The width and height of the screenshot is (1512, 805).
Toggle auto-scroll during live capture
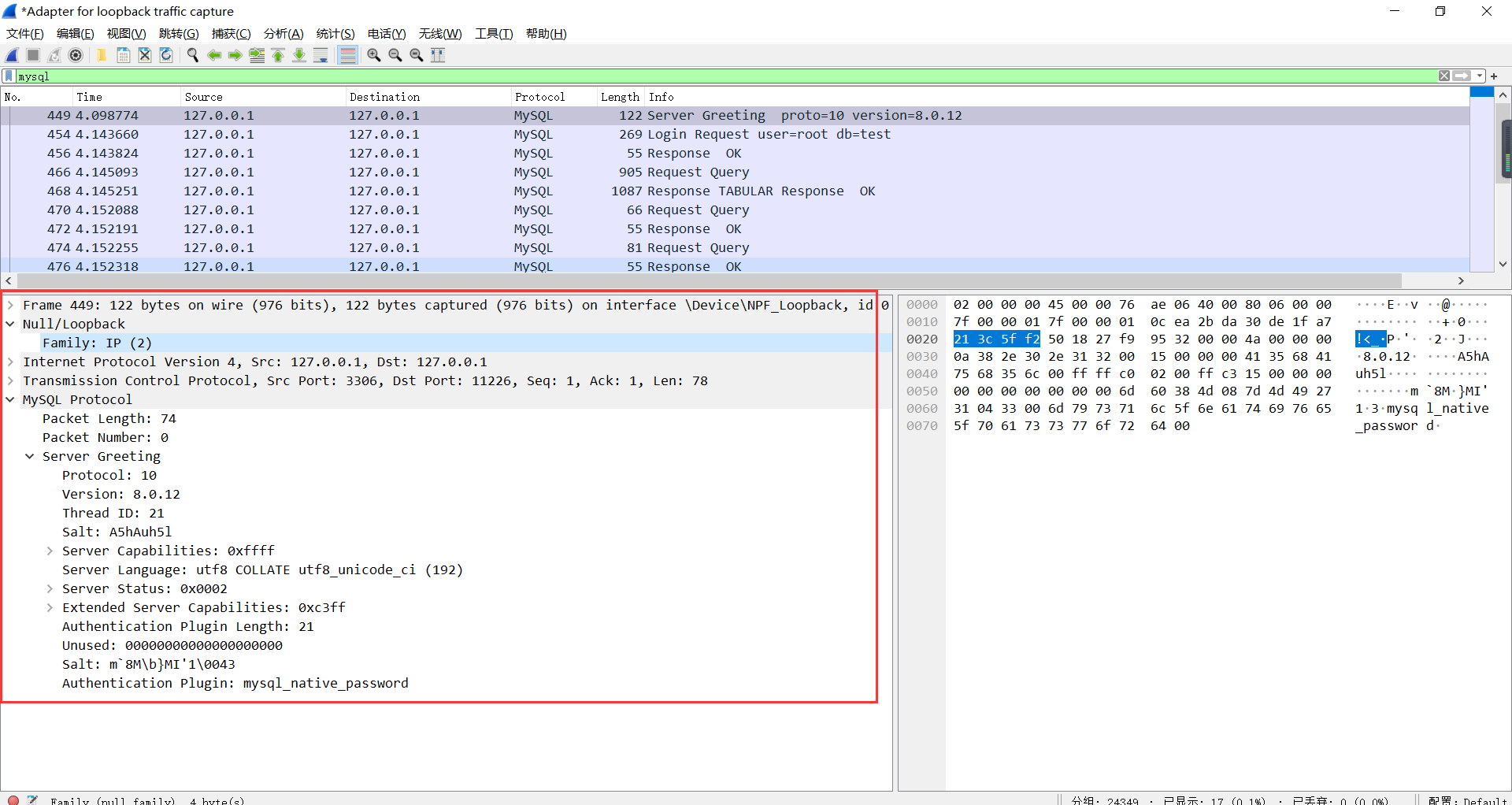click(x=321, y=55)
